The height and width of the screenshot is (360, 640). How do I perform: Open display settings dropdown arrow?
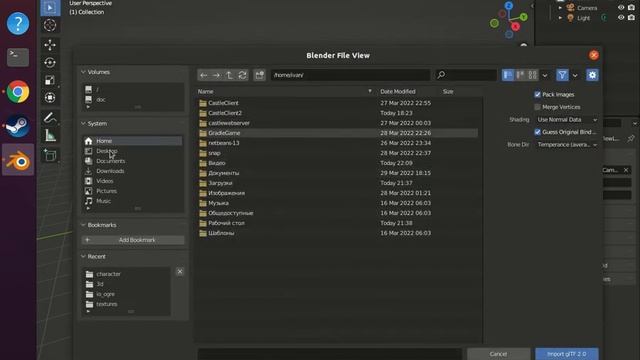click(544, 76)
